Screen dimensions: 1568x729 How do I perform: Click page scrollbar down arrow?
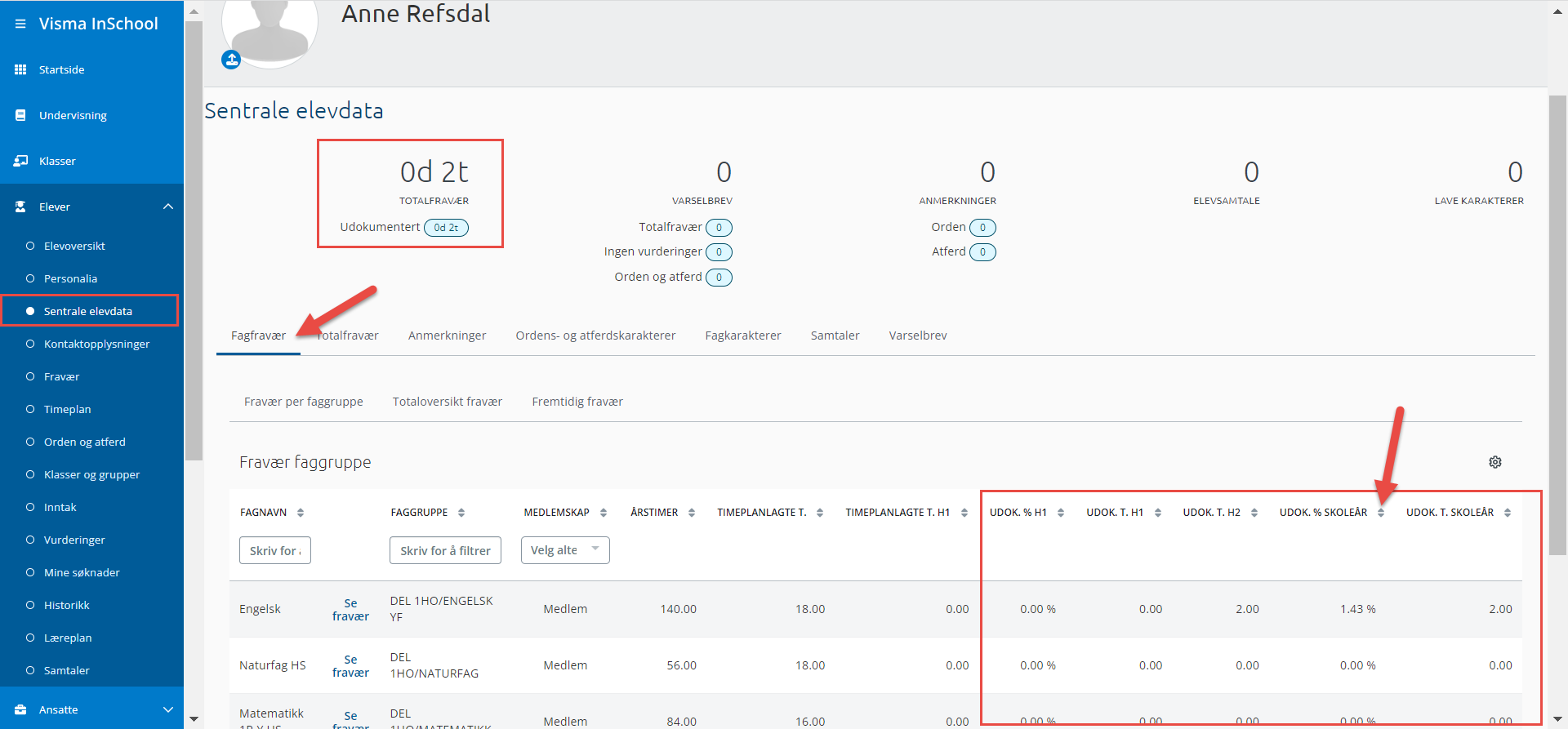pyautogui.click(x=1557, y=719)
